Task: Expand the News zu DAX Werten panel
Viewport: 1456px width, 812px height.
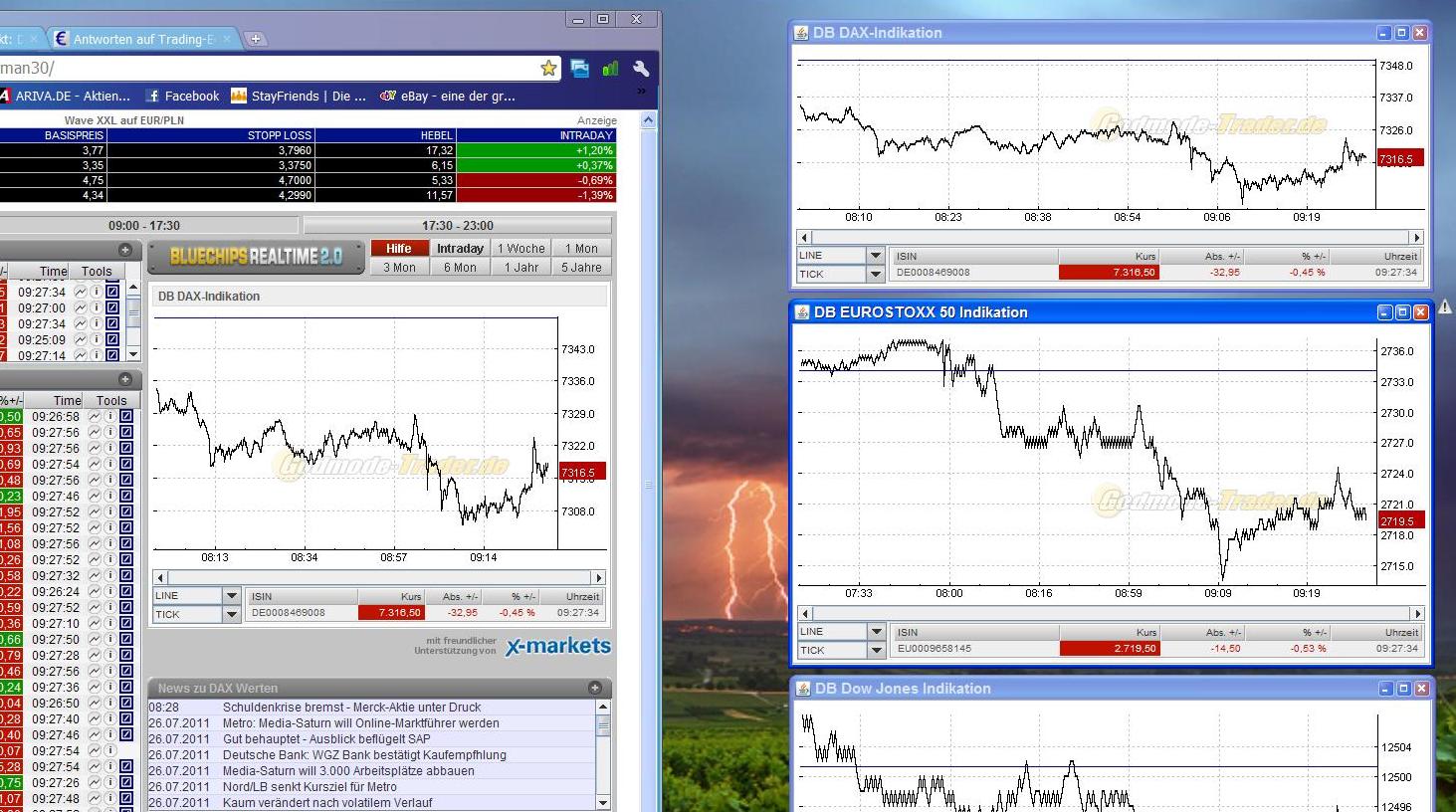Action: [595, 688]
